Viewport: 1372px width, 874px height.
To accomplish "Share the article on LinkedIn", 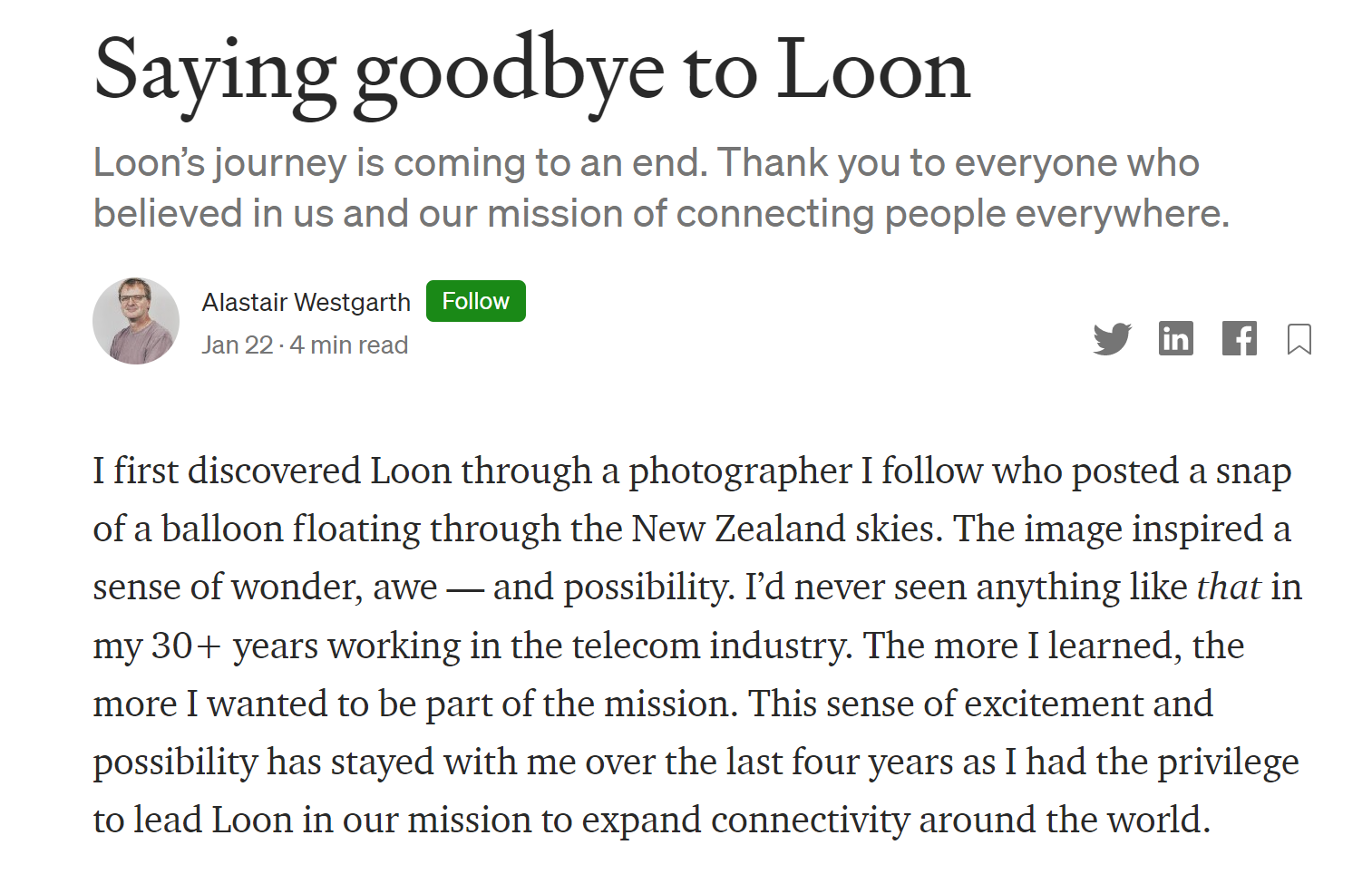I will tap(1175, 339).
